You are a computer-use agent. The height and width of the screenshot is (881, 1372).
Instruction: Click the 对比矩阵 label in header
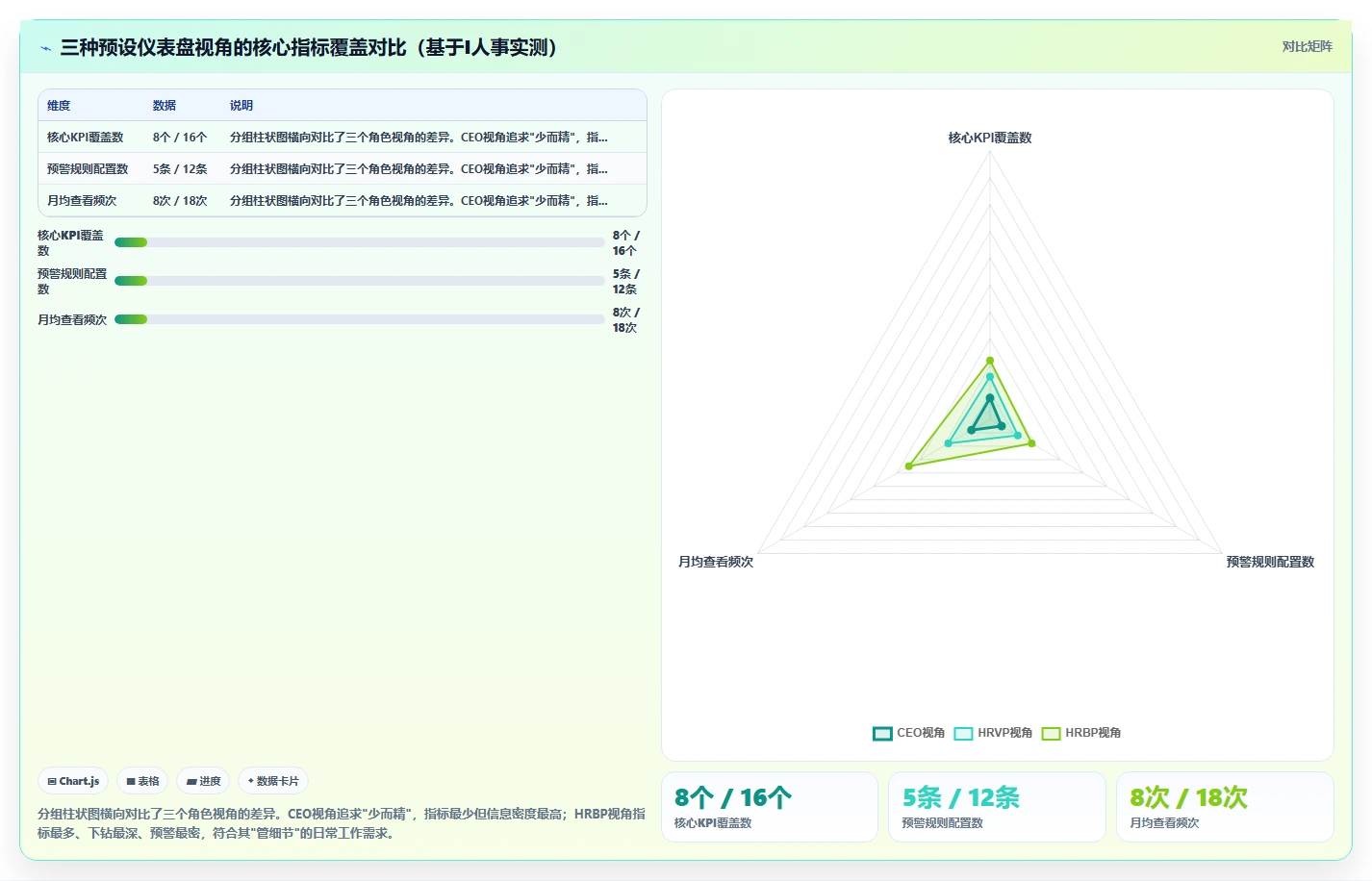[x=1307, y=46]
